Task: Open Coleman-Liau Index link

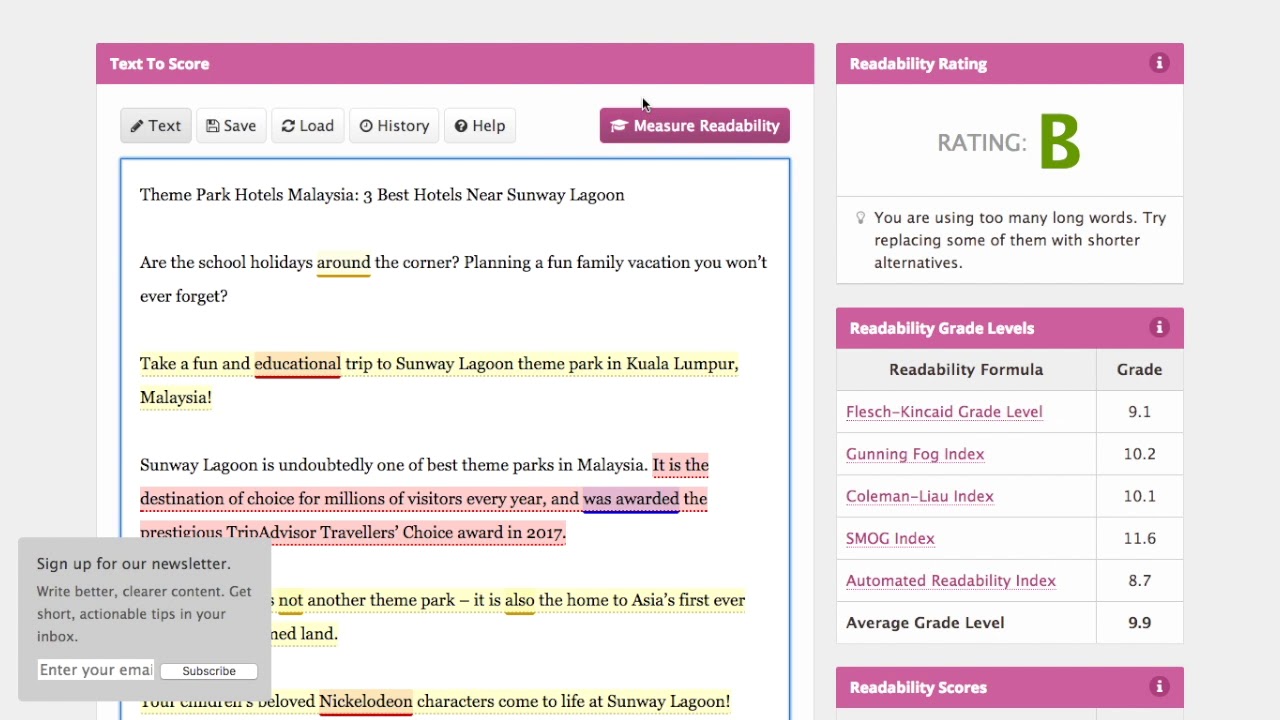Action: pos(920,496)
